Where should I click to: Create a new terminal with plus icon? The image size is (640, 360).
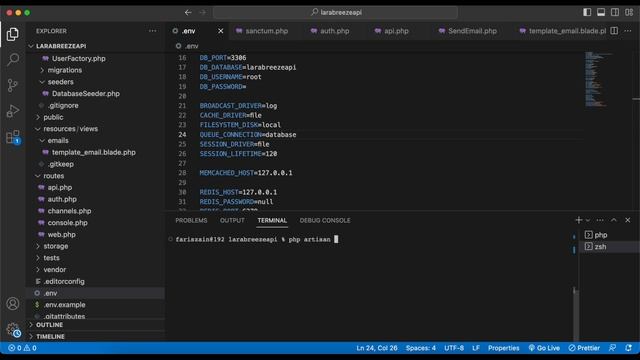pos(578,220)
